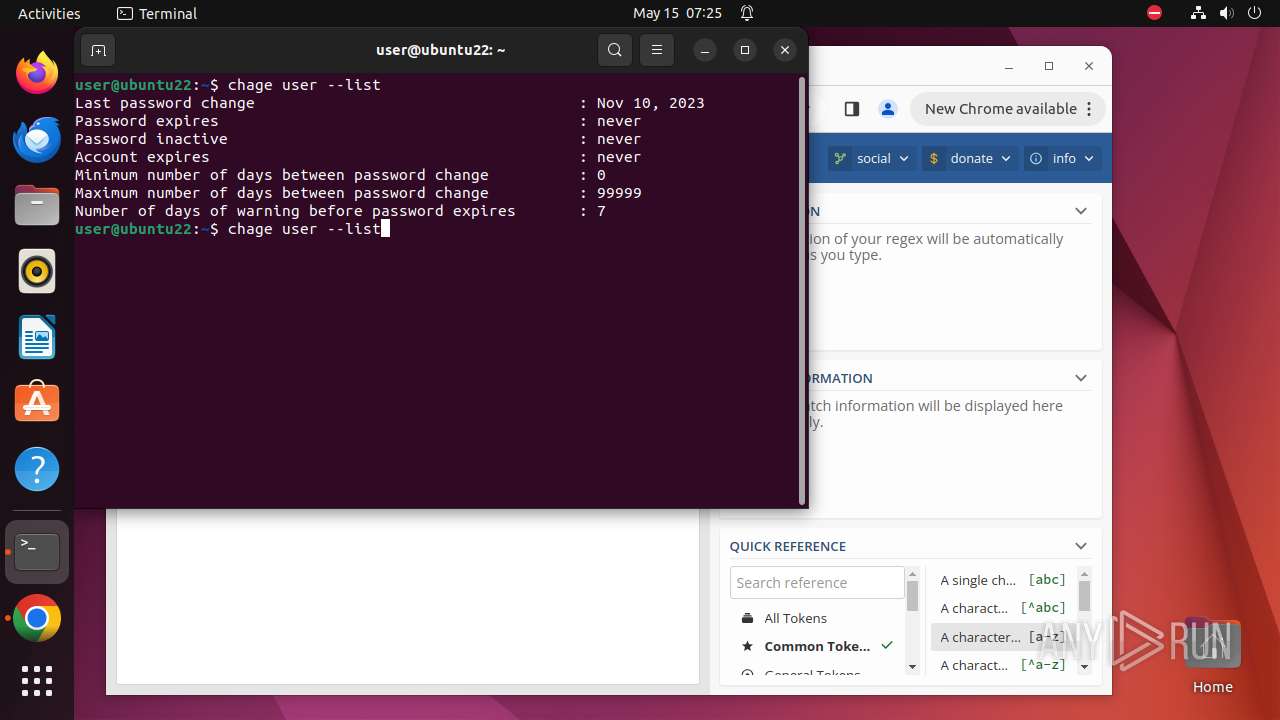
Task: Open network status icon in top bar
Action: pos(1199,13)
